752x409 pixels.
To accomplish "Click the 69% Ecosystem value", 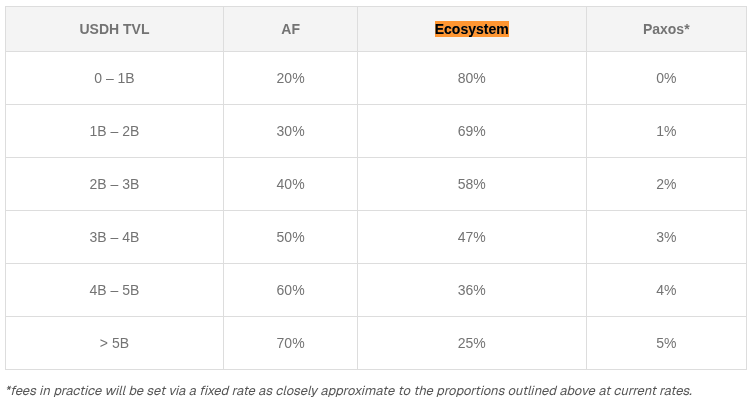I will pos(471,131).
